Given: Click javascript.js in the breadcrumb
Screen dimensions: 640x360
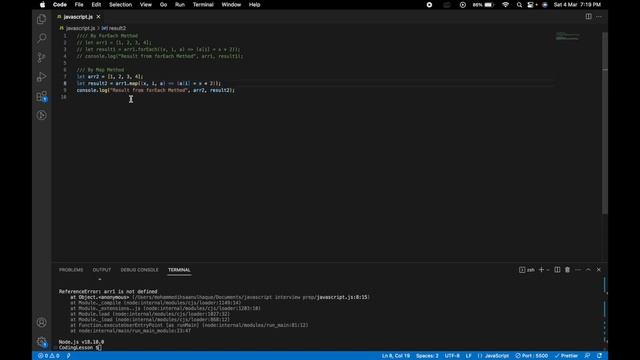Looking at the screenshot, I should click(x=80, y=28).
